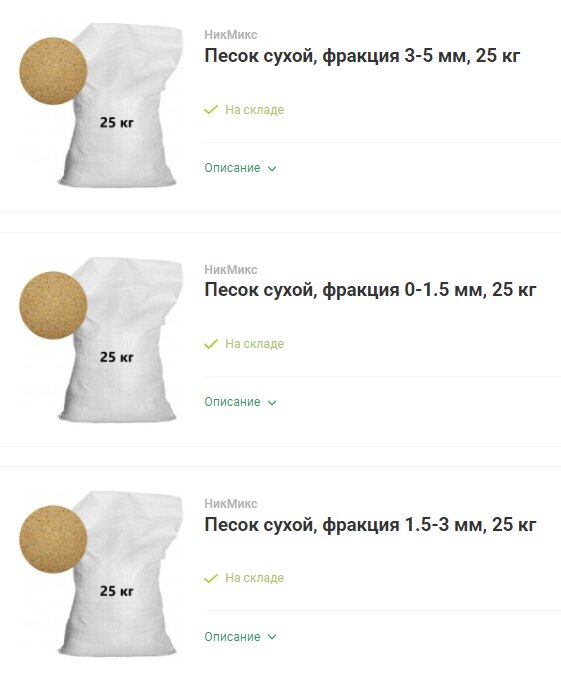Click На складе status for 1.5-3 mm sand
561x677 pixels.
tap(254, 578)
